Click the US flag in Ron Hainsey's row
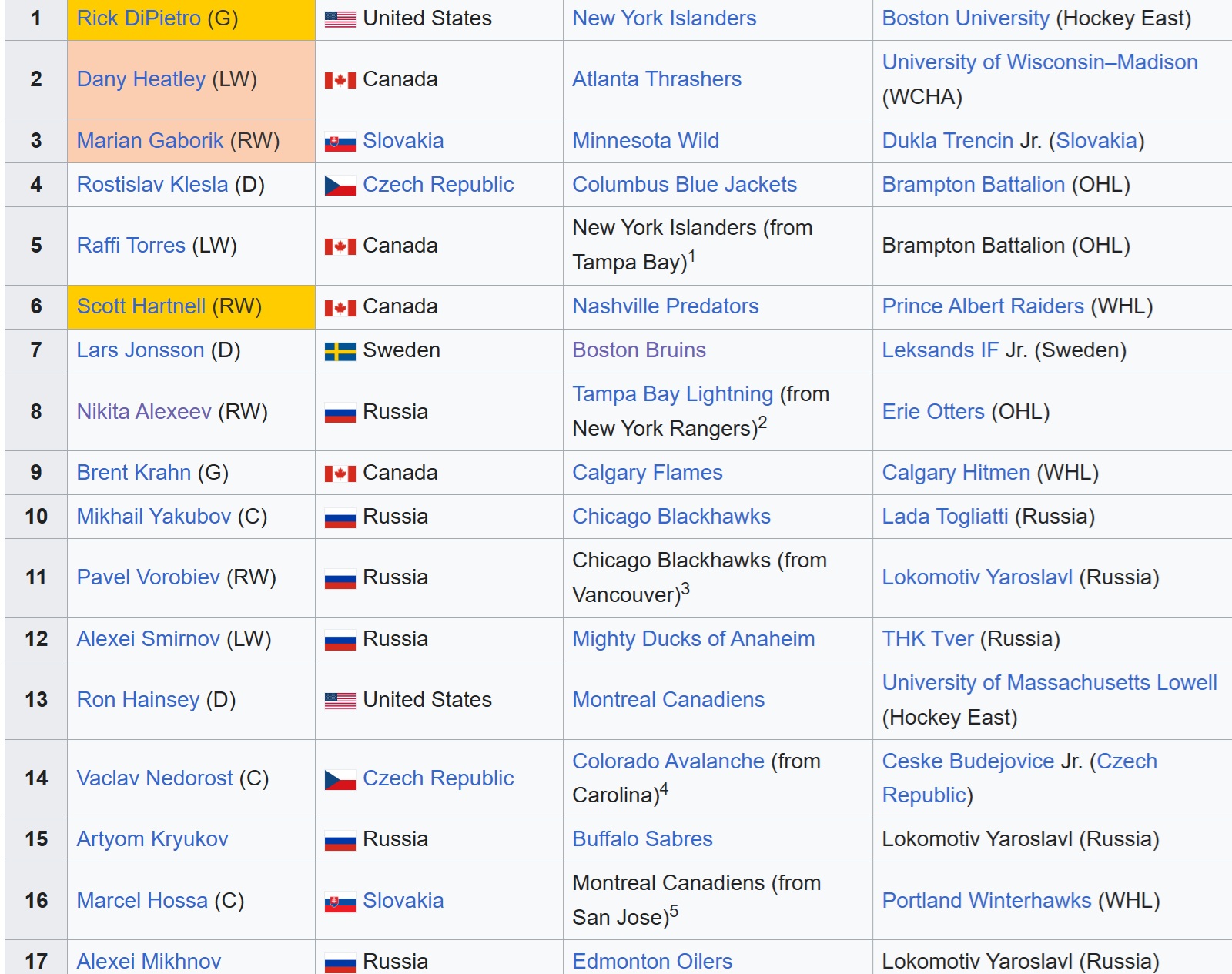The width and height of the screenshot is (1232, 974). pyautogui.click(x=340, y=701)
